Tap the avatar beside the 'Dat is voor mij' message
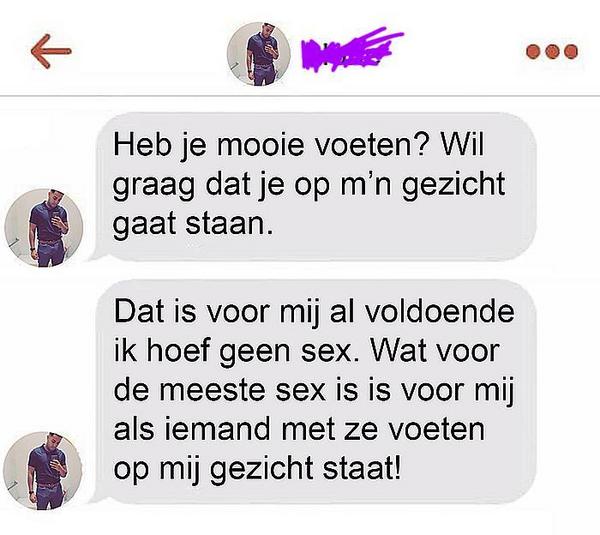This screenshot has height=535, width=600. 43,471
